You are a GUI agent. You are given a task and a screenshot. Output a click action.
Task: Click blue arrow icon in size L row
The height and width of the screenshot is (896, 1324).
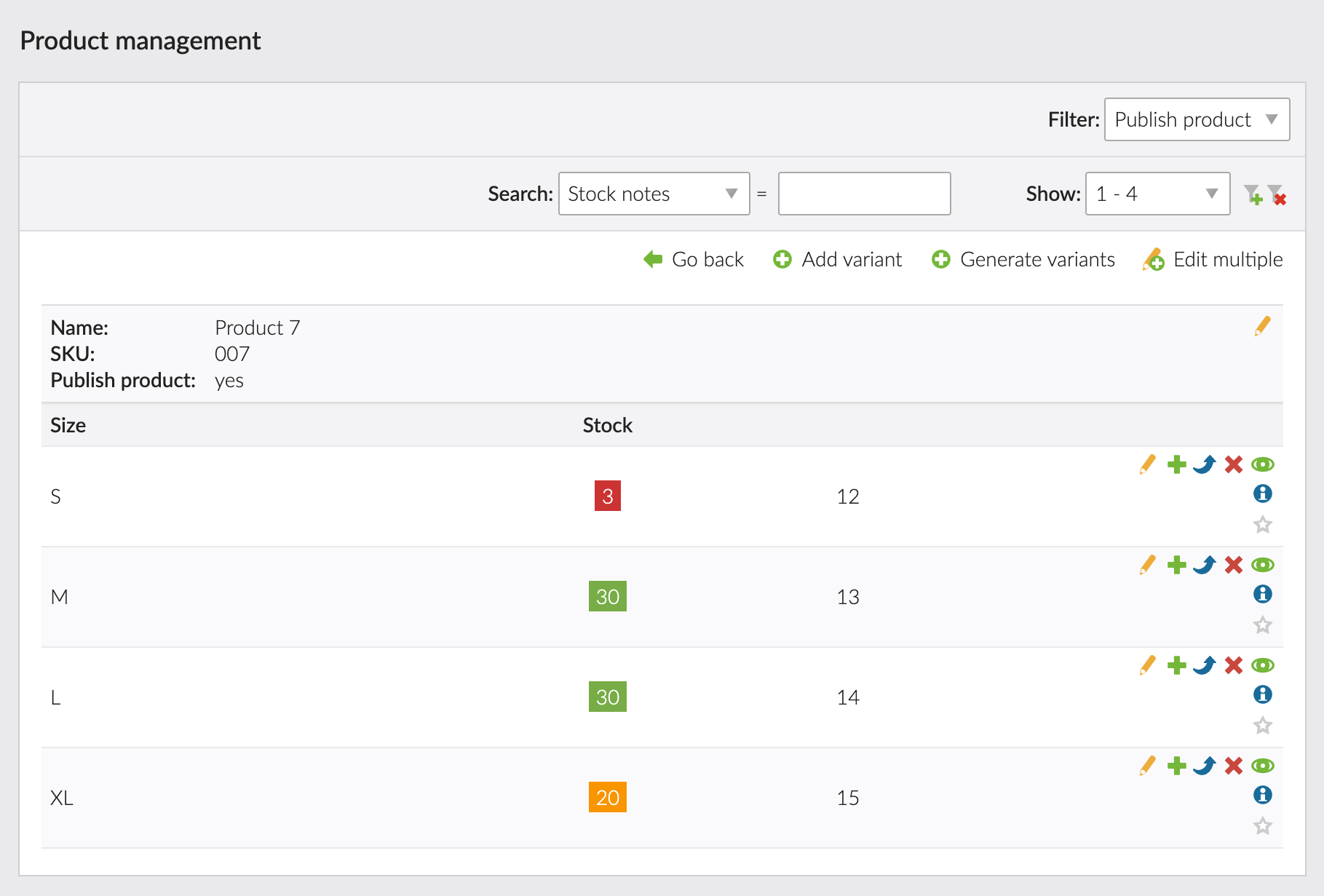(1205, 665)
